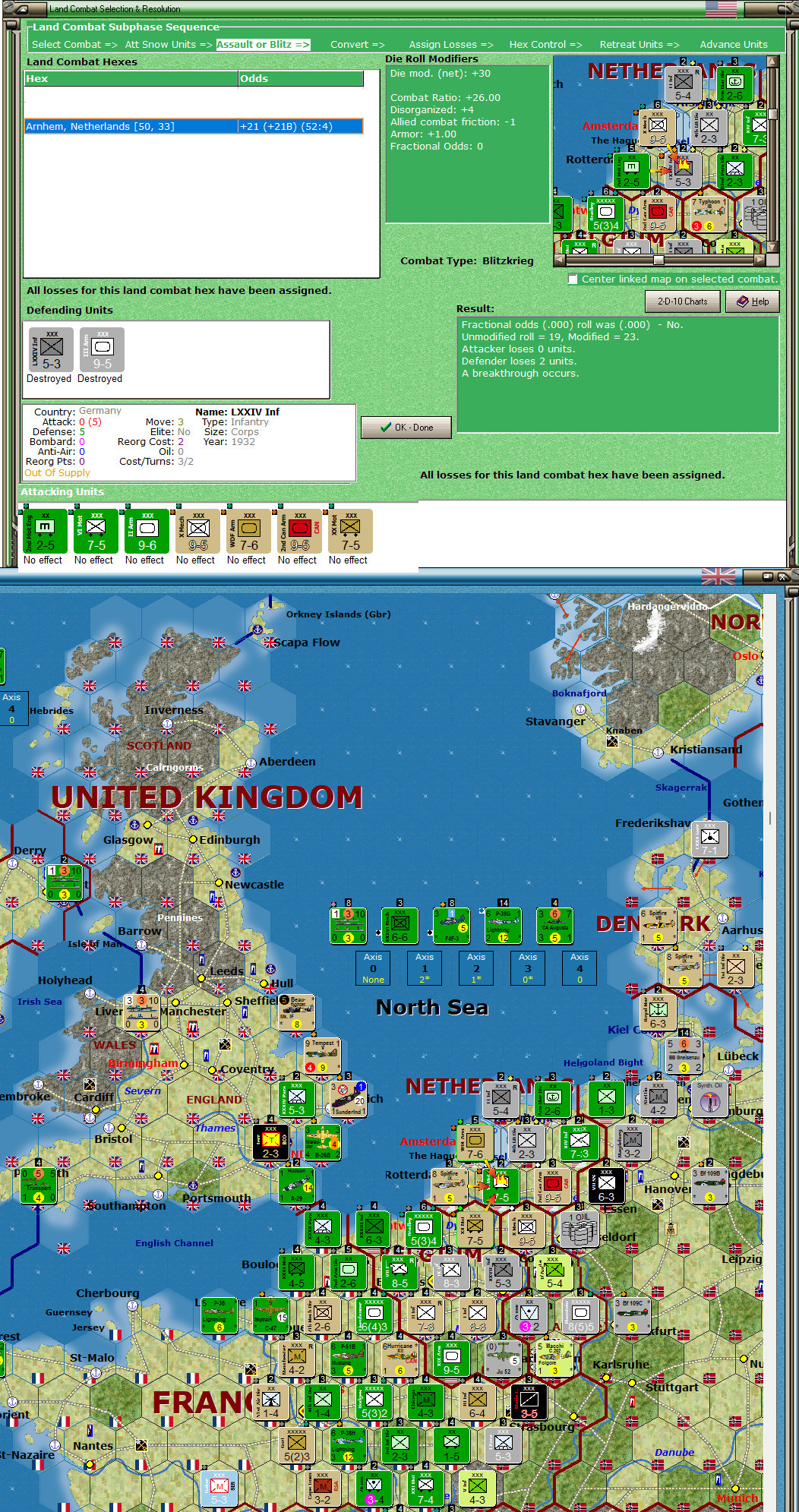Click the OK - Done button
This screenshot has width=799, height=1512.
pyautogui.click(x=406, y=428)
